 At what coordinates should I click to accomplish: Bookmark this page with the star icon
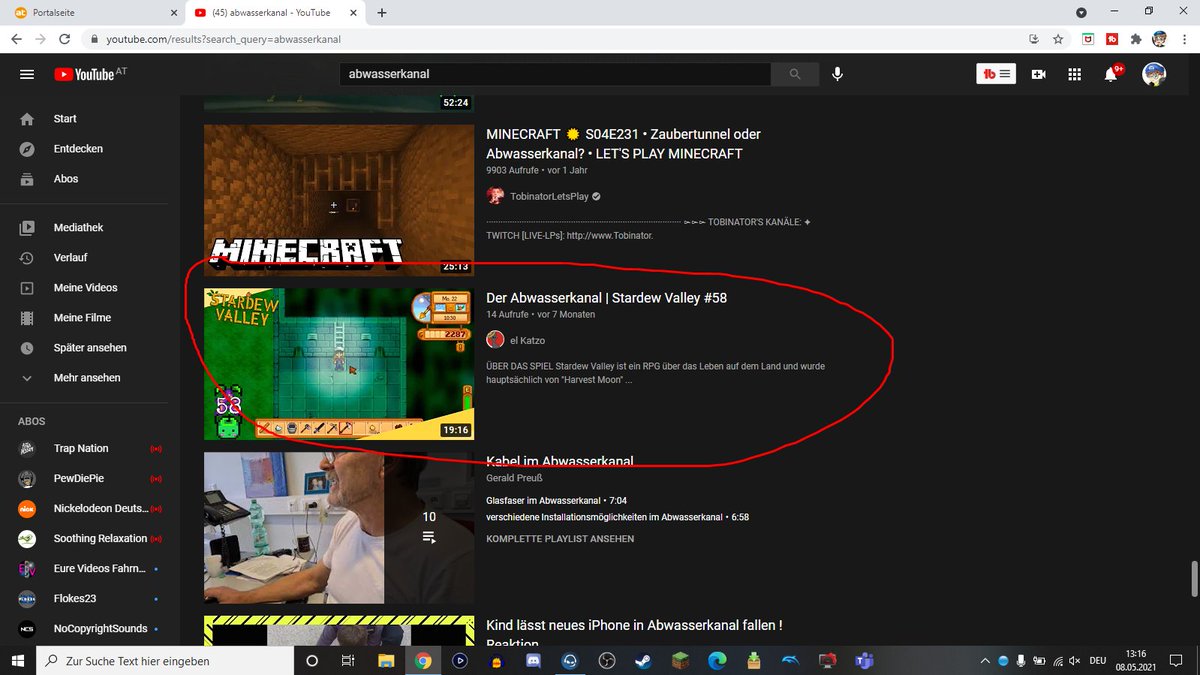point(1058,39)
